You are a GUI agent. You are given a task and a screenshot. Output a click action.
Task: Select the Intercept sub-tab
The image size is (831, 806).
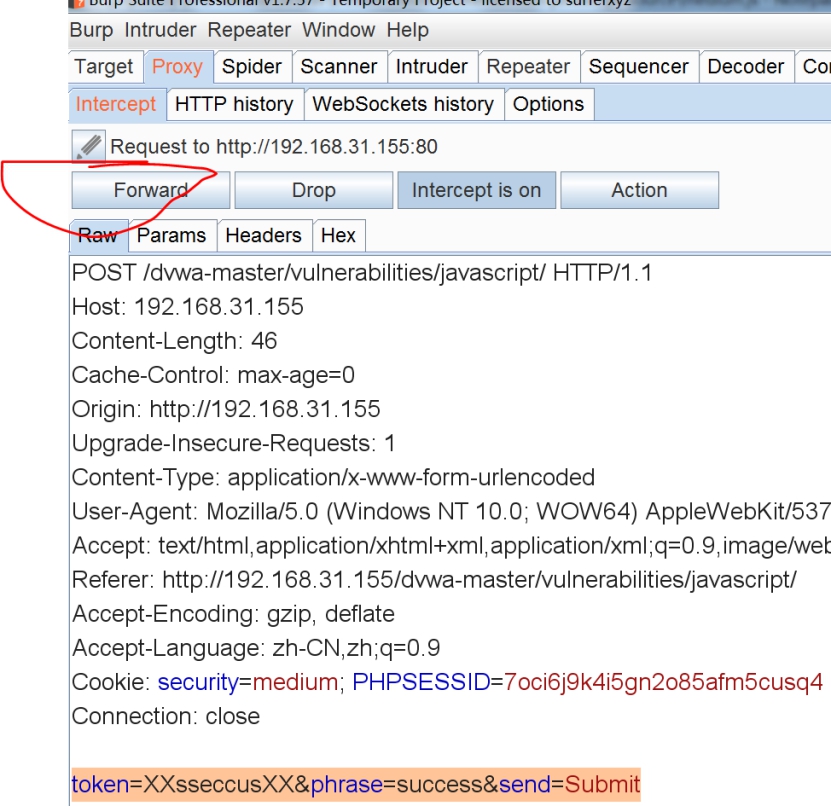116,104
